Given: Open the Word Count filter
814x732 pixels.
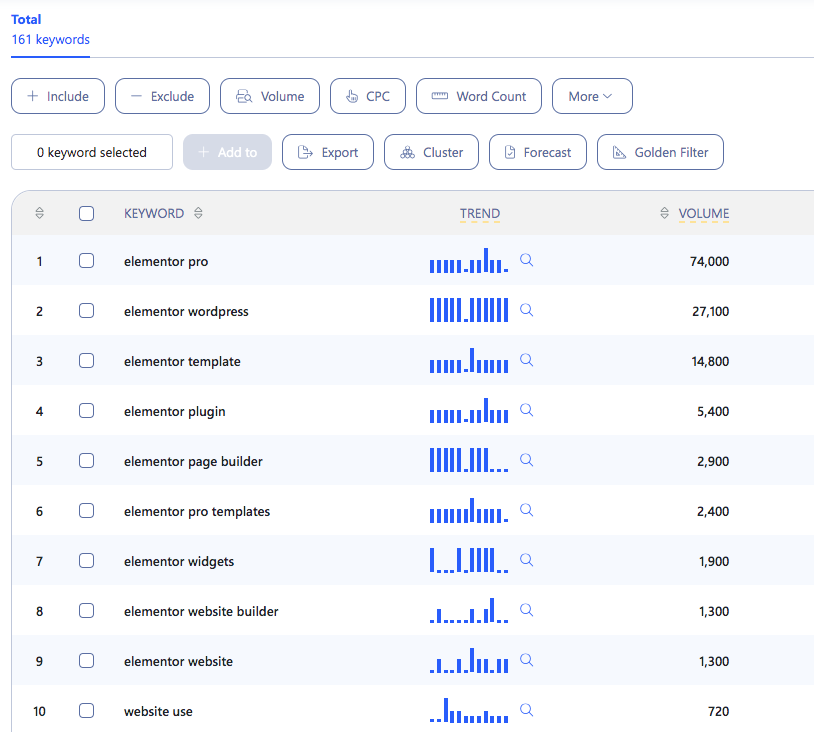Looking at the screenshot, I should 479,96.
